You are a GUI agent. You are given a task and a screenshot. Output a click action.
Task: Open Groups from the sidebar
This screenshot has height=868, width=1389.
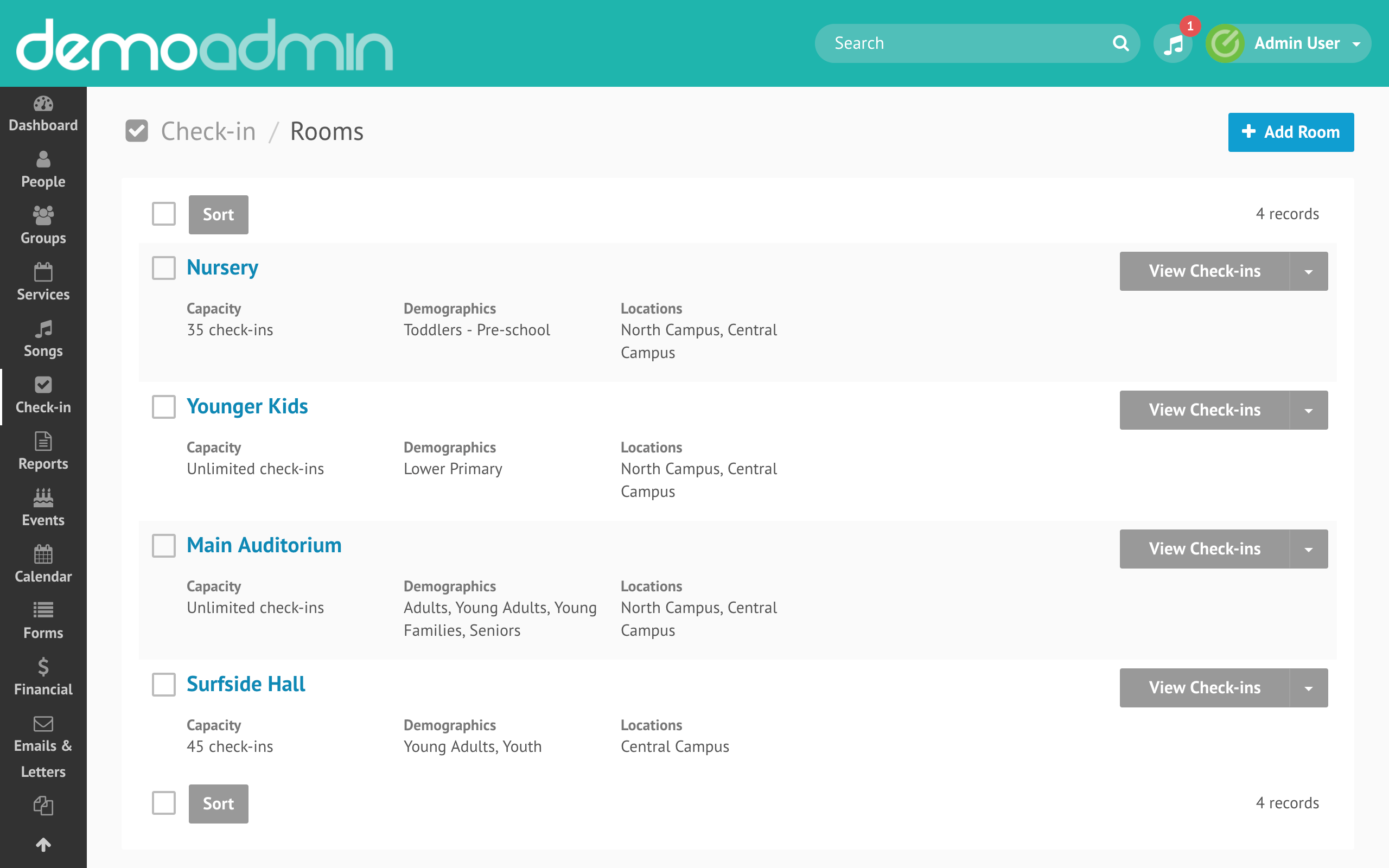coord(43,226)
